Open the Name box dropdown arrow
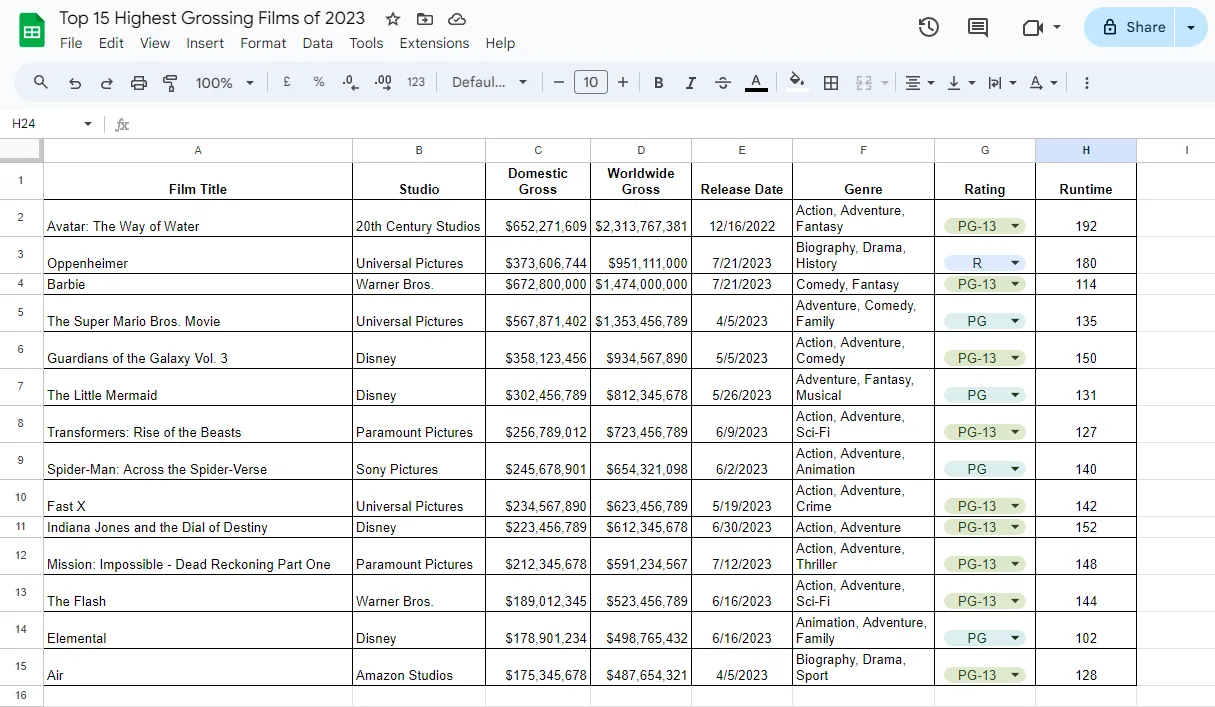1215x707 pixels. tap(88, 124)
